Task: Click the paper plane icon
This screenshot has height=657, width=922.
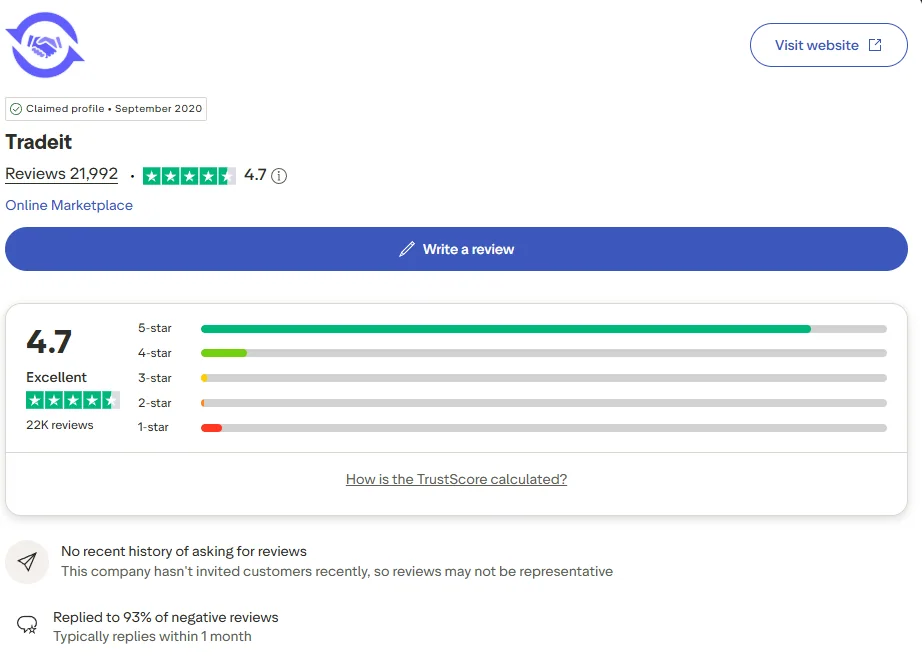Action: [27, 562]
